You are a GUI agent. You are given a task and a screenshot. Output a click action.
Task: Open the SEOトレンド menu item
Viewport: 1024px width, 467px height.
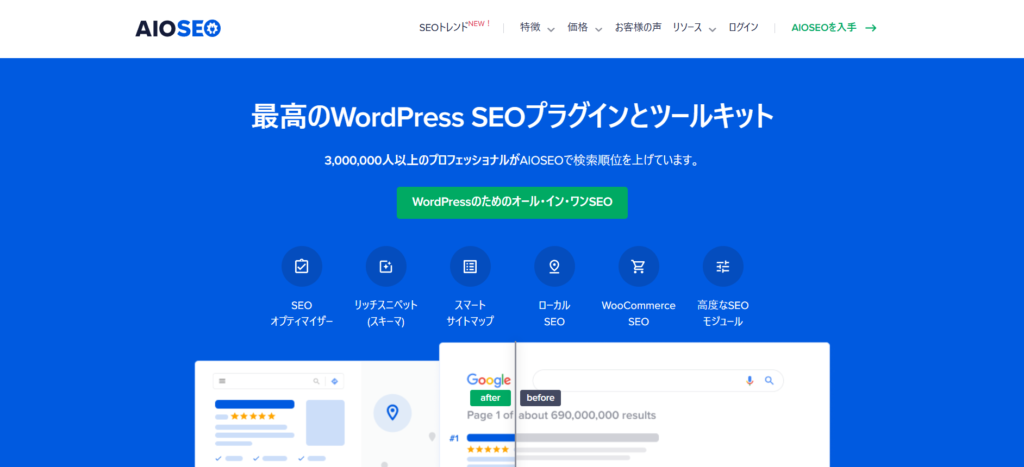pyautogui.click(x=443, y=27)
